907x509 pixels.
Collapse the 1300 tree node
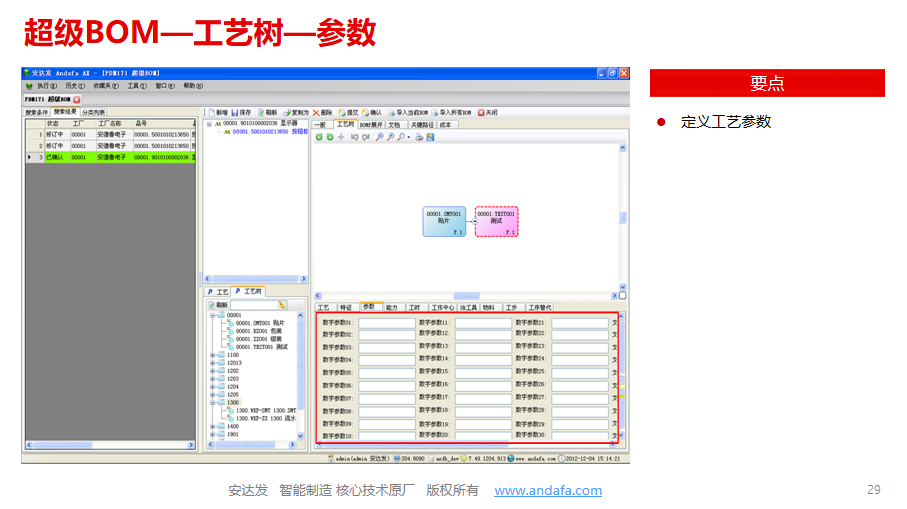pos(212,403)
